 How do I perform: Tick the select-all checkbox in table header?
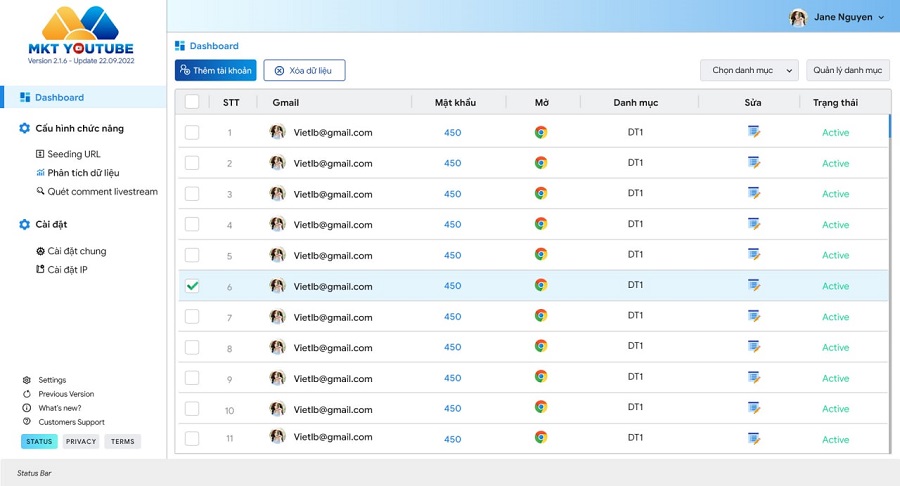192,102
